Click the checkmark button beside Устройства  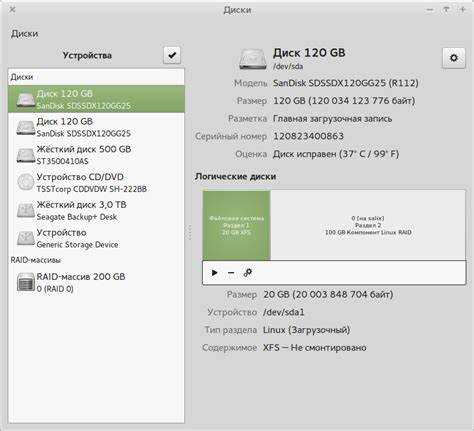pyautogui.click(x=172, y=55)
